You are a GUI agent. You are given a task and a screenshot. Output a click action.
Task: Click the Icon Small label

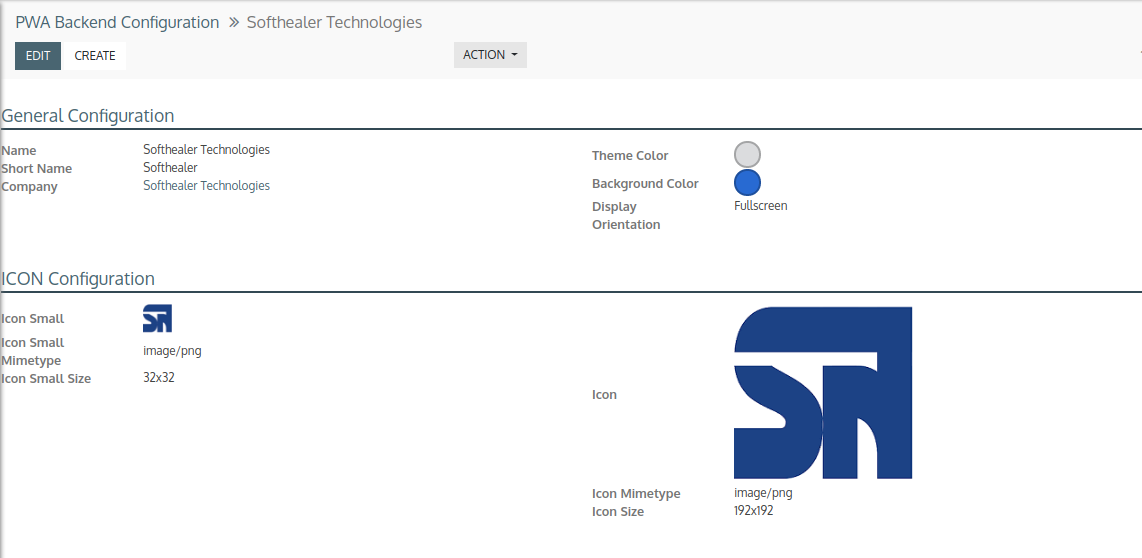33,318
